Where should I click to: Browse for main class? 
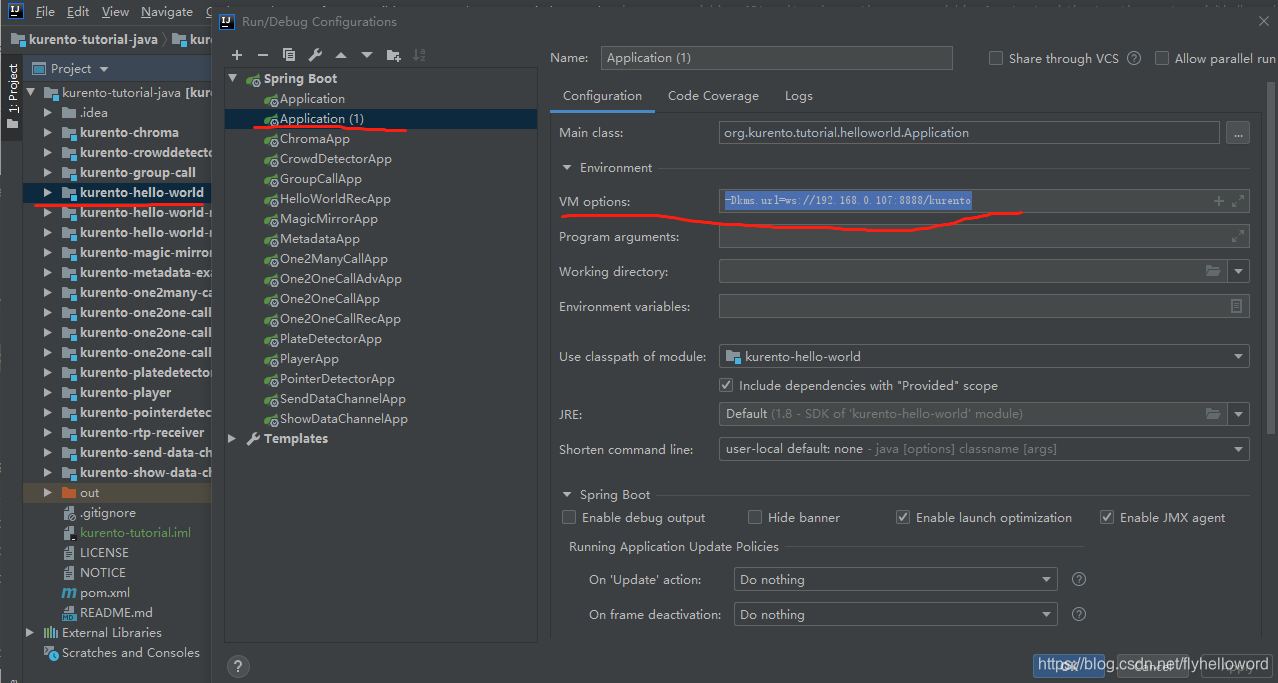point(1238,132)
